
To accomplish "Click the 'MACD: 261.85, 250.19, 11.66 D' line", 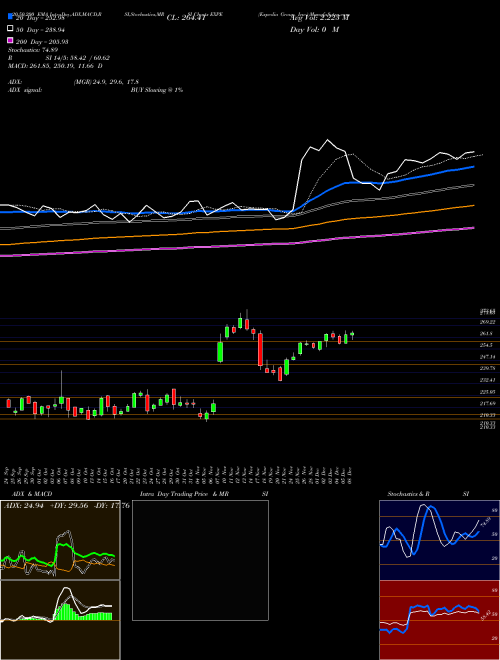I will (x=55, y=66).
